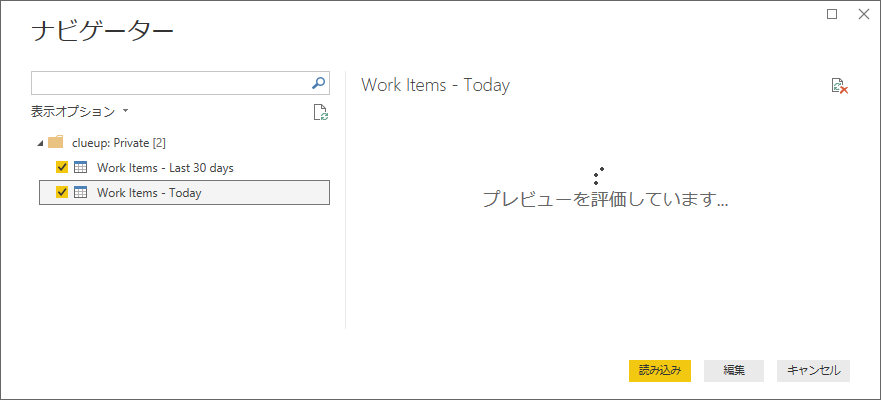
Task: Click the preview loading spinner
Action: point(598,176)
